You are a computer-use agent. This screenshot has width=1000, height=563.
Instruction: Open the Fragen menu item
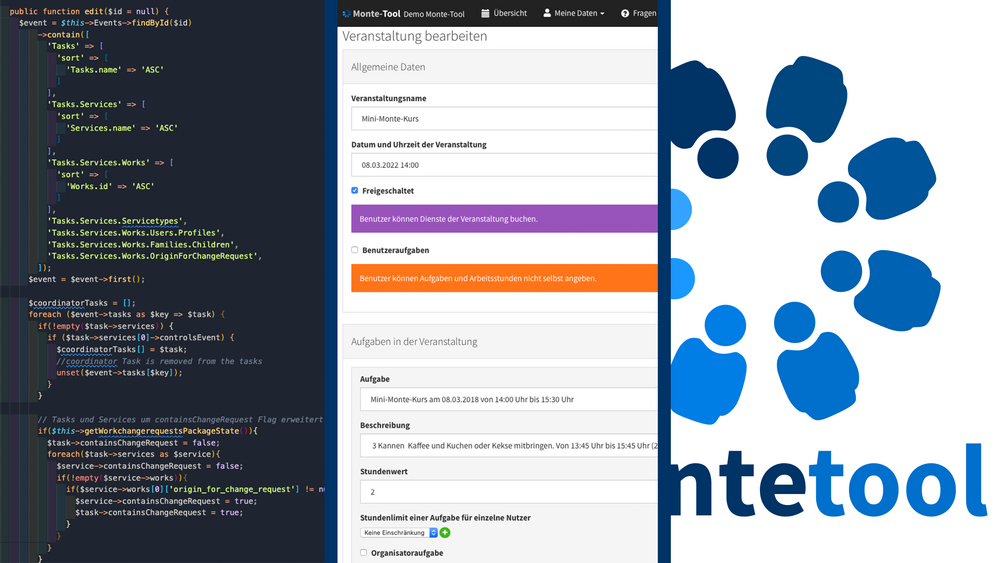tap(638, 13)
